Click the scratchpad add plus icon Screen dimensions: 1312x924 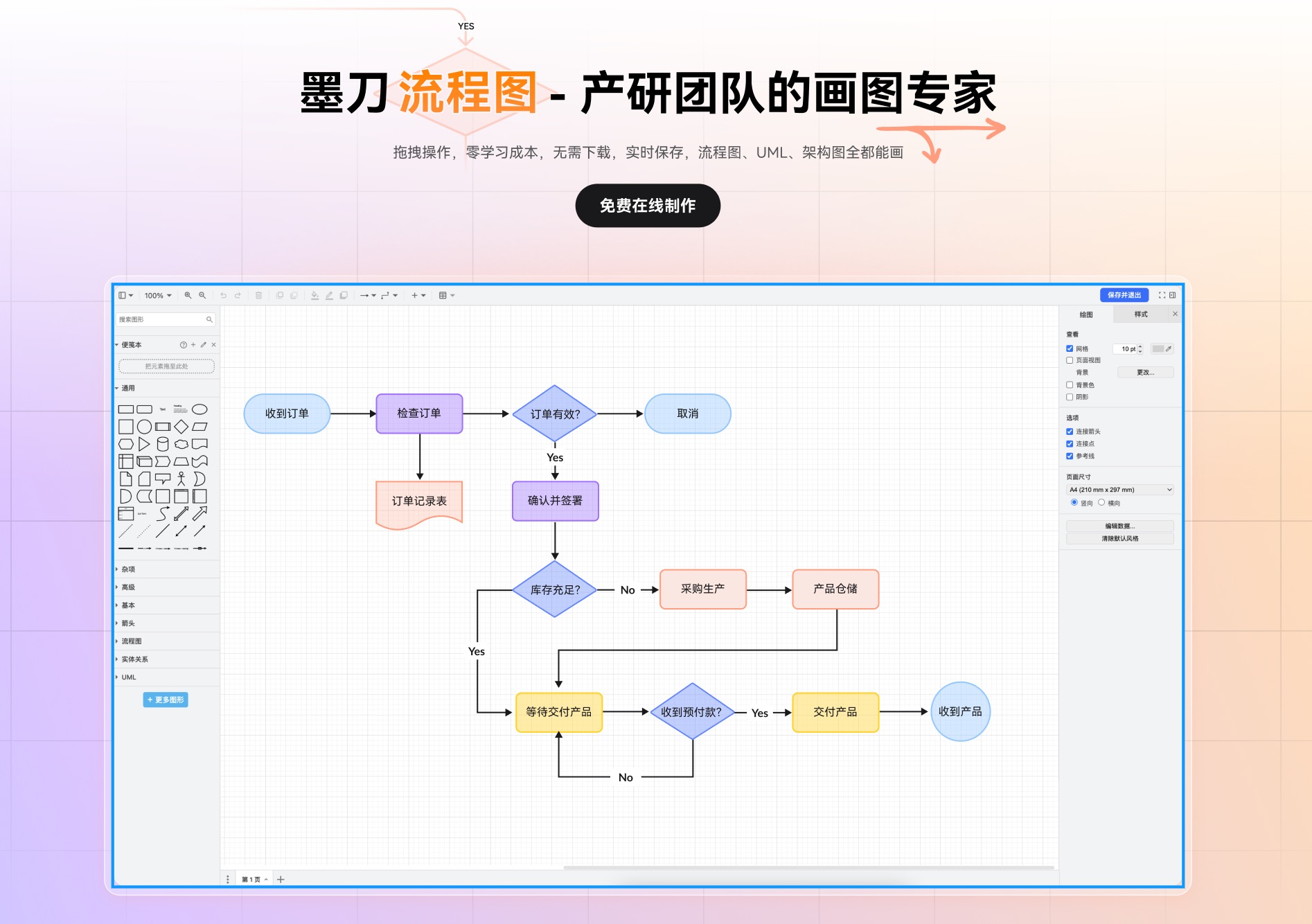click(193, 344)
